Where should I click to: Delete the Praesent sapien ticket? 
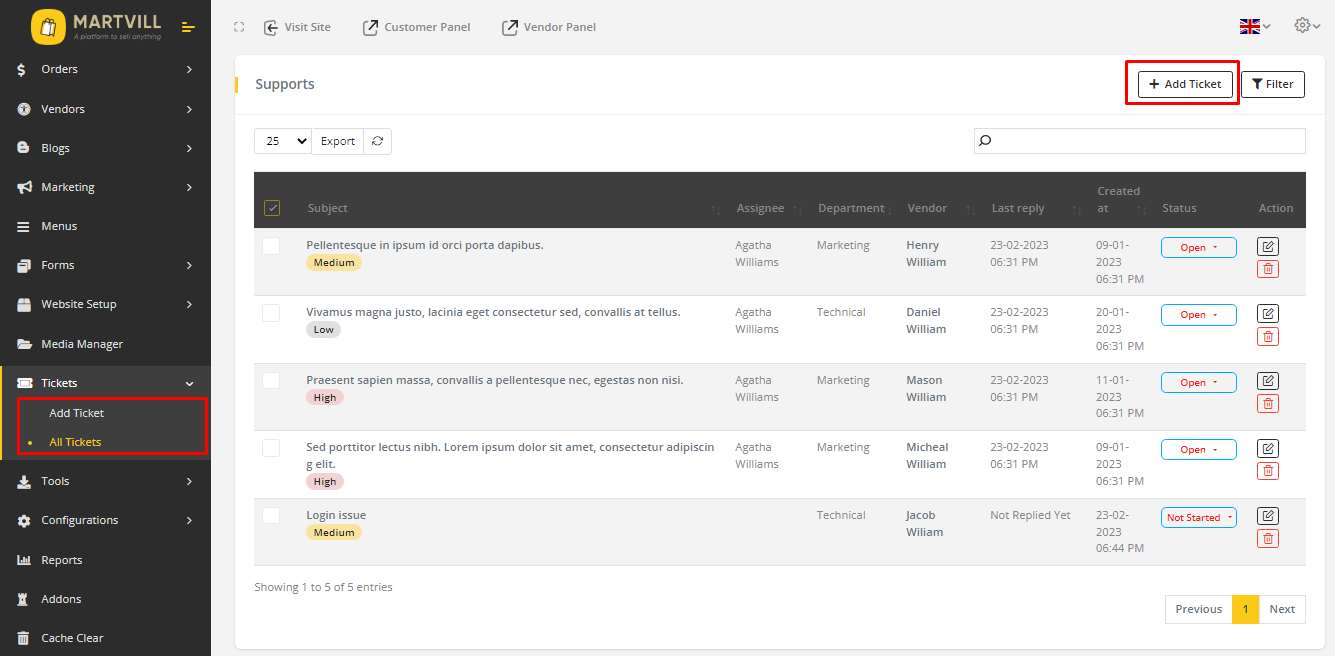tap(1267, 404)
